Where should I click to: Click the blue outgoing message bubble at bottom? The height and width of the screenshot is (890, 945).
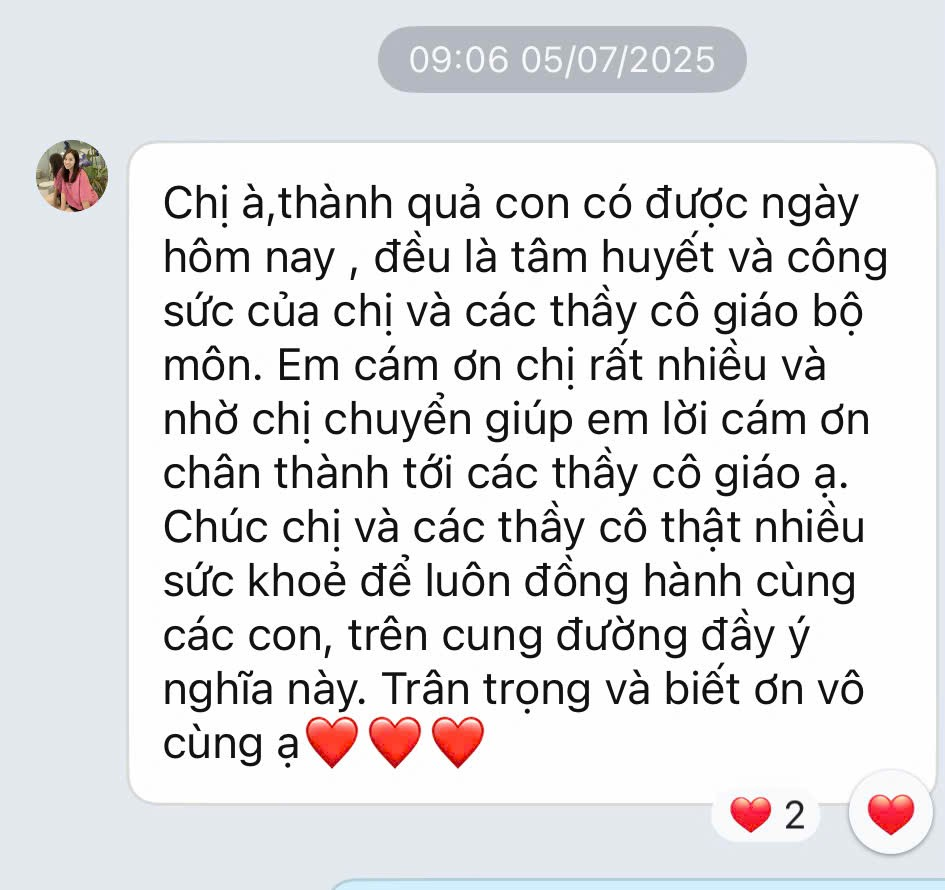click(x=639, y=885)
